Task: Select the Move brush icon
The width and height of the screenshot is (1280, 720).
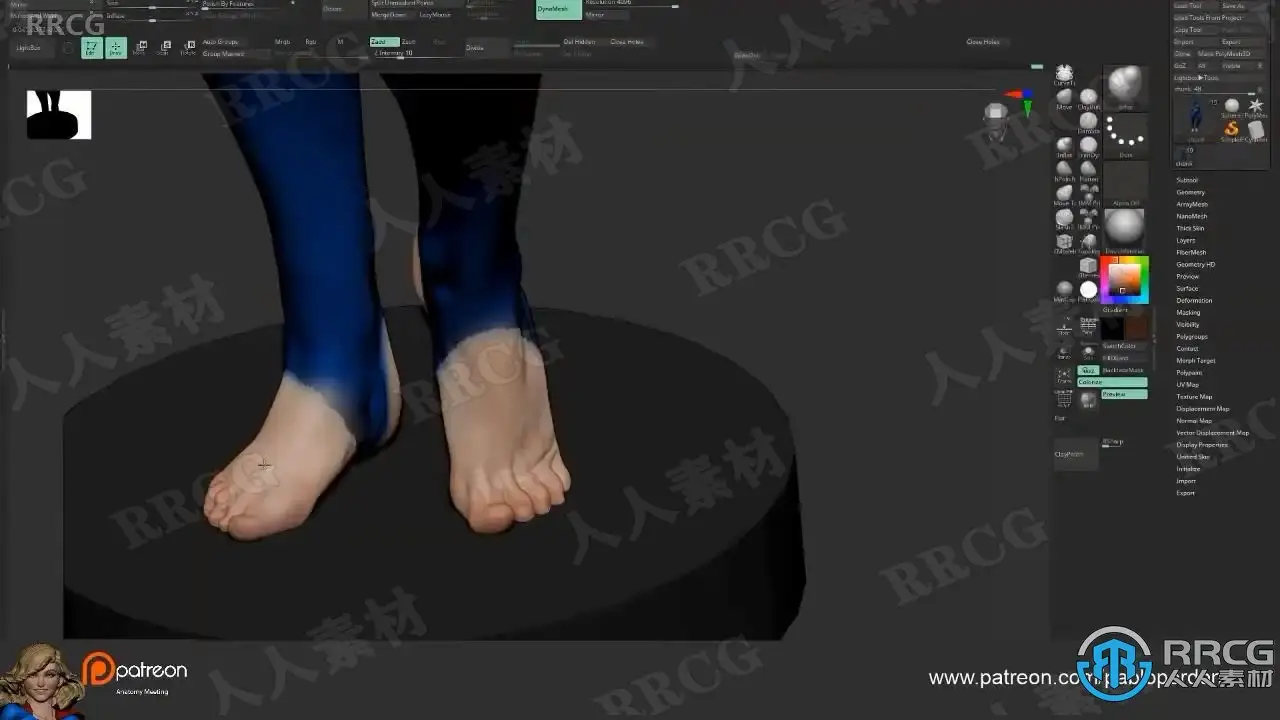Action: pyautogui.click(x=1064, y=96)
